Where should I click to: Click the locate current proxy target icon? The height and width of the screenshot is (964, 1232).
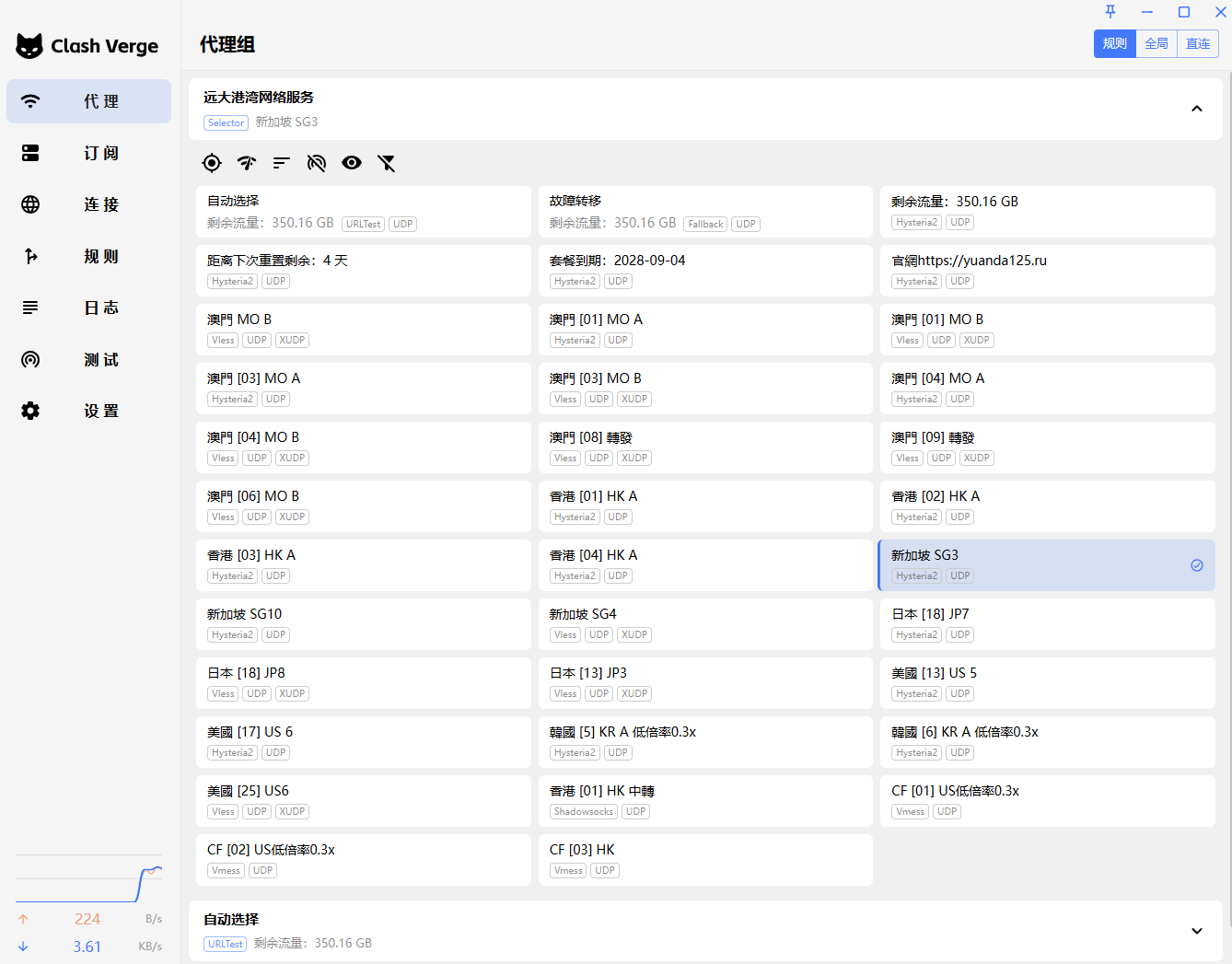click(x=212, y=163)
